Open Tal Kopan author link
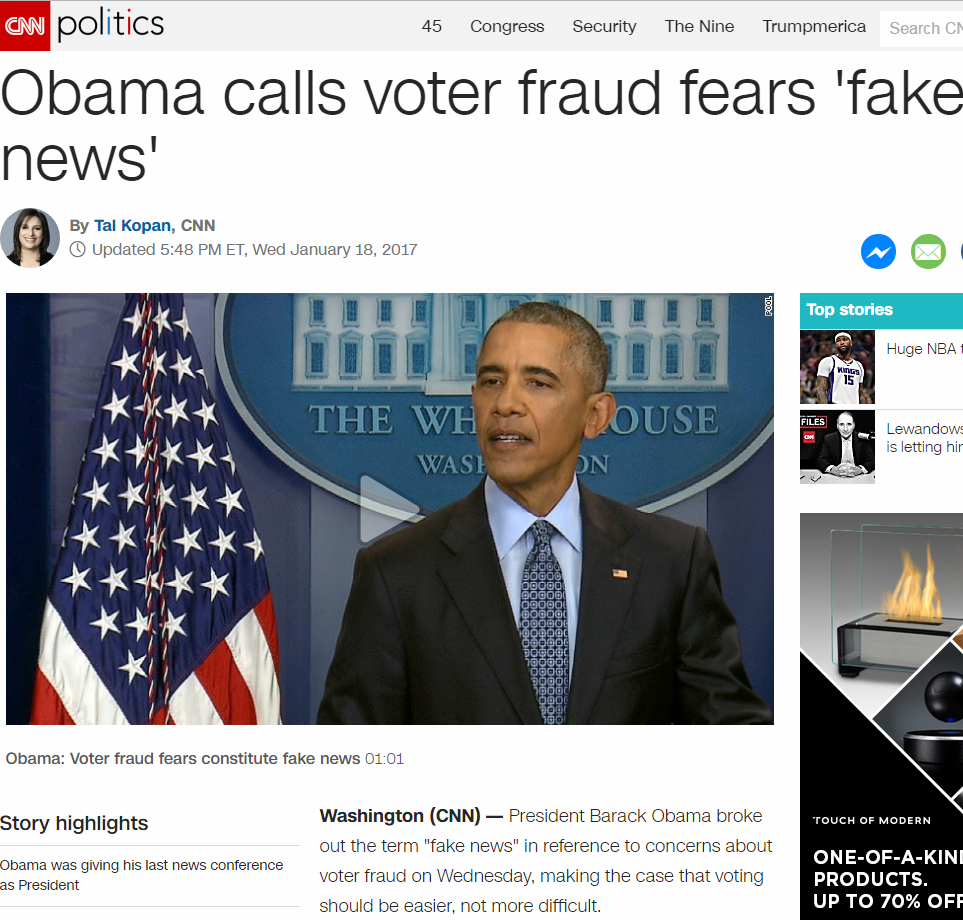963x920 pixels. coord(132,225)
